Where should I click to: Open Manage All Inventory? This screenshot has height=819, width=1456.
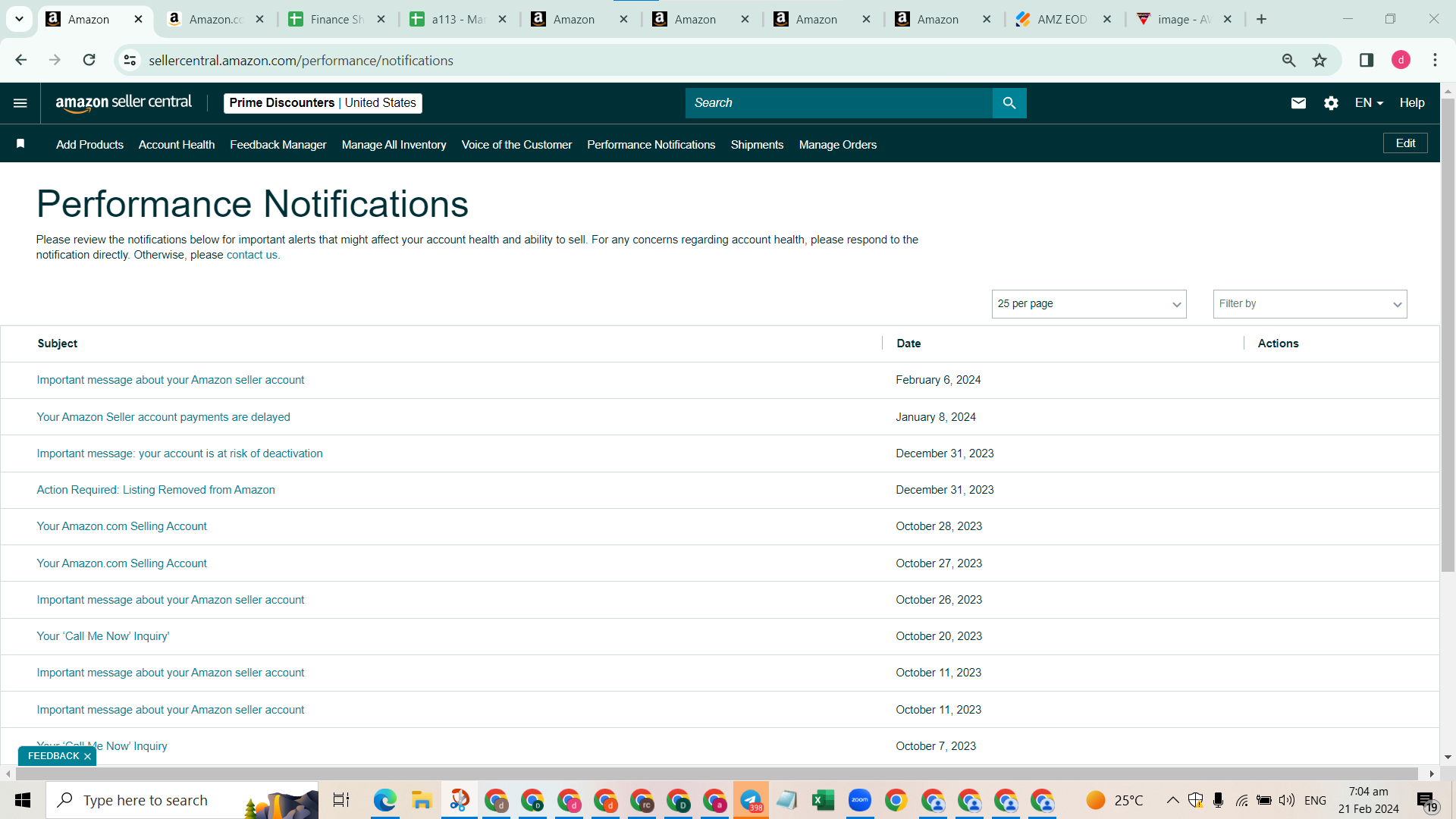(x=394, y=144)
